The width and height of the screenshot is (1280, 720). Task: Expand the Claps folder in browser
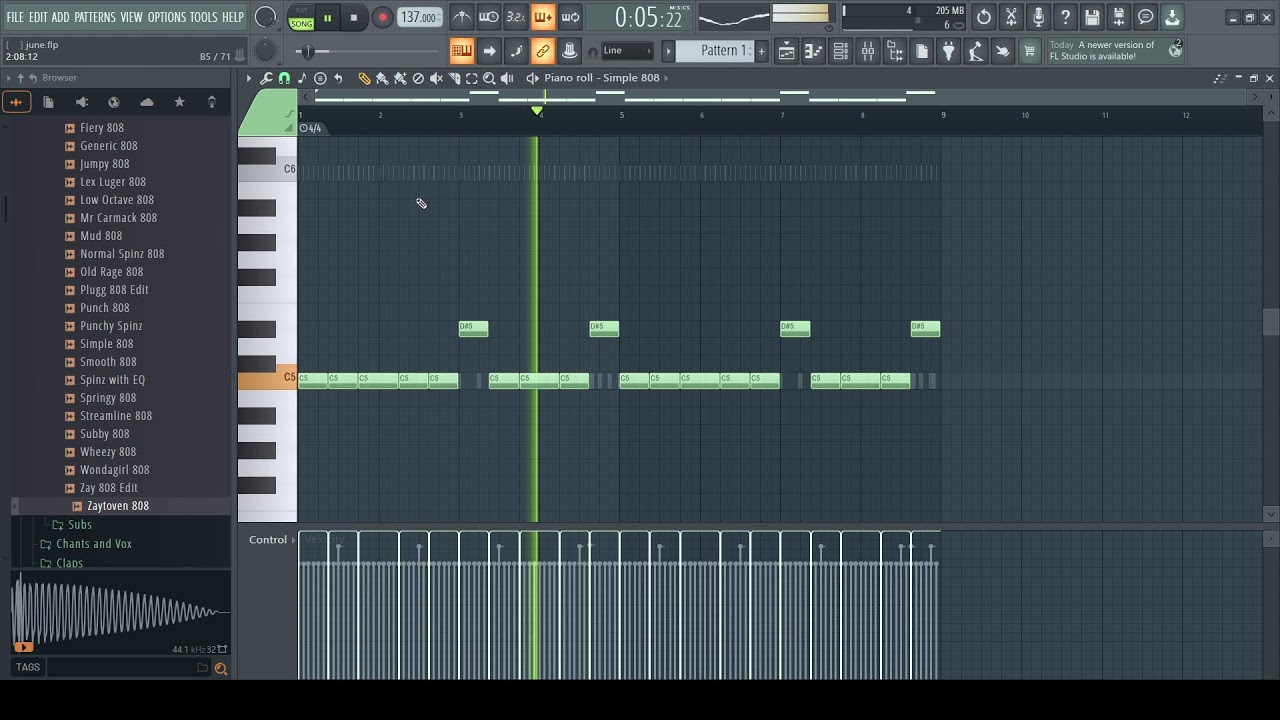point(70,563)
